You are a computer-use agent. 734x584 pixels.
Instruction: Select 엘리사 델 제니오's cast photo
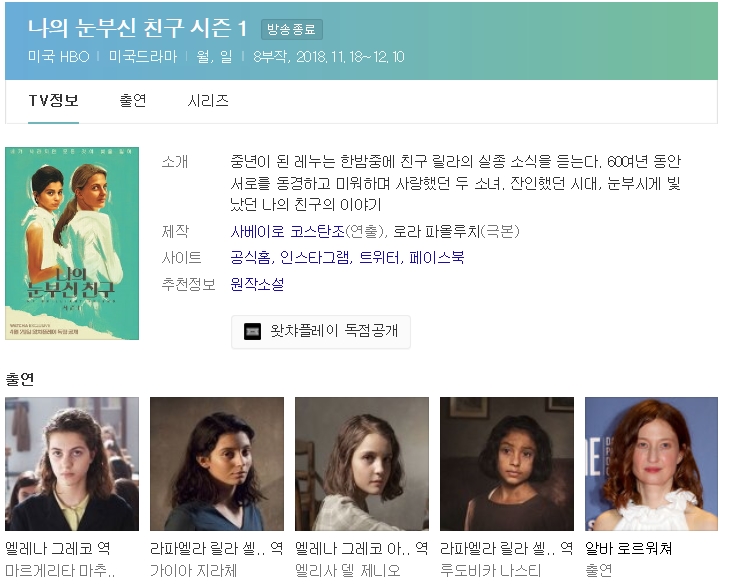click(x=361, y=464)
